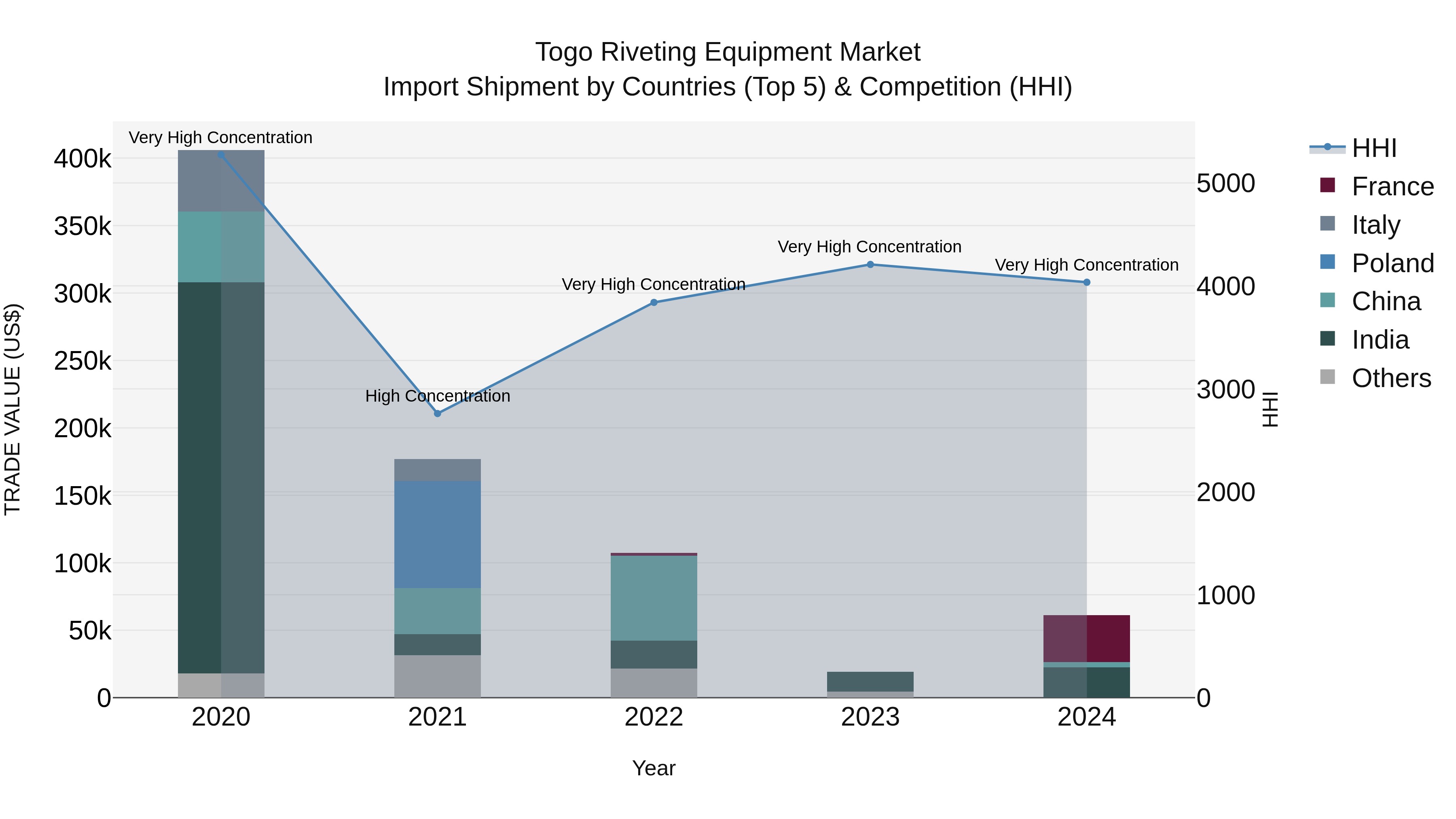This screenshot has width=1456, height=819.
Task: Click the '1000' right axis tick
Action: point(1226,595)
